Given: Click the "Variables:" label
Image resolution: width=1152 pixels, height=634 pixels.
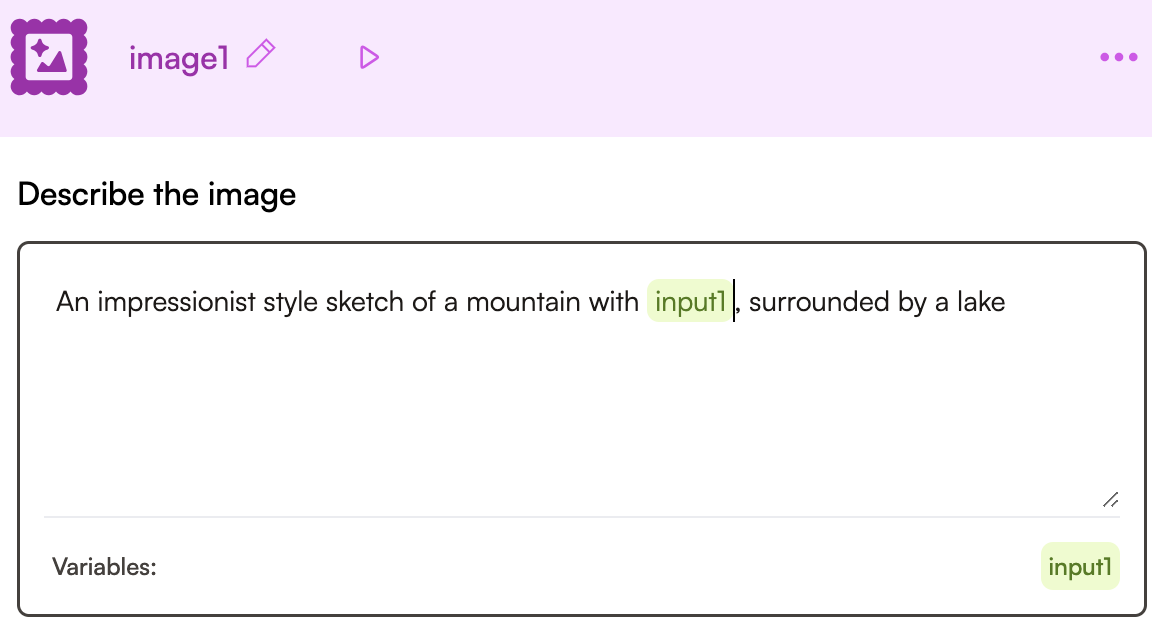Looking at the screenshot, I should [104, 568].
